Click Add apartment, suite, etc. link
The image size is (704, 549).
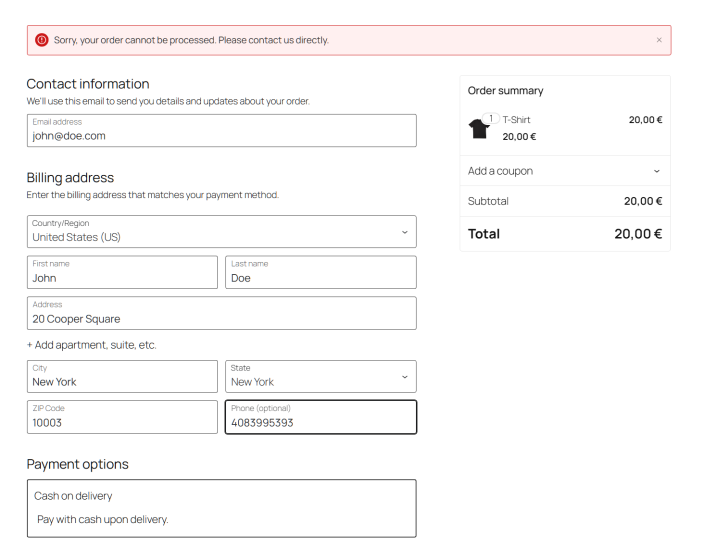(91, 345)
